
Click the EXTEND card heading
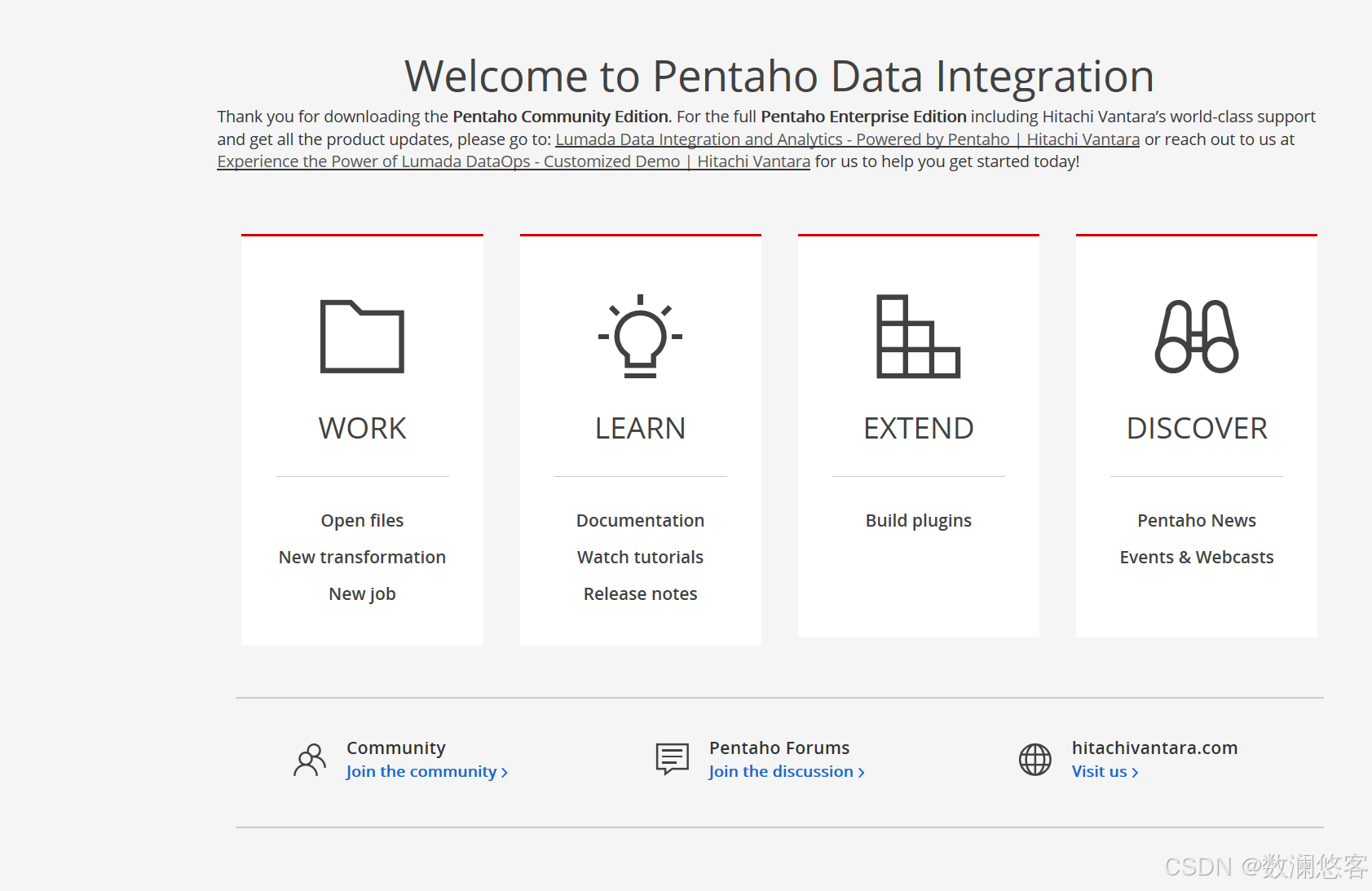[x=918, y=428]
